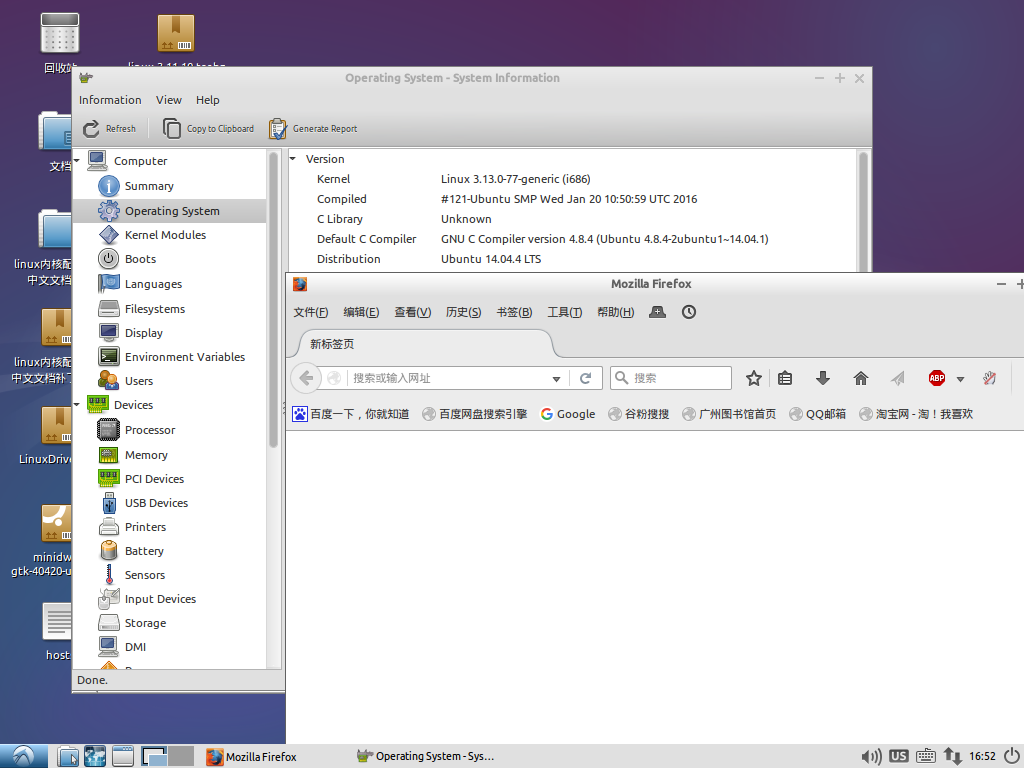The width and height of the screenshot is (1024, 768).
Task: Click the plus badge icon beside 帮助(H)
Action: [x=657, y=312]
